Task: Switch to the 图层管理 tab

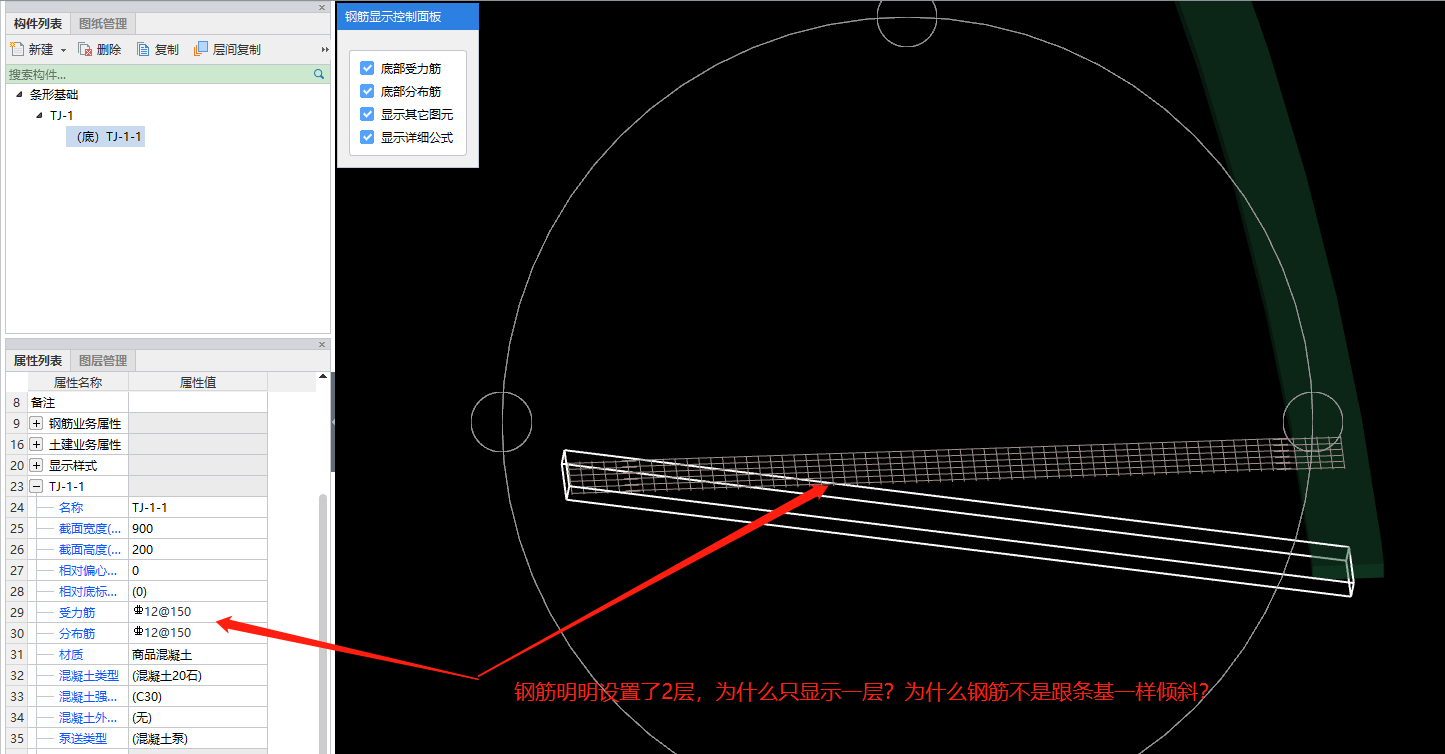Action: pos(102,360)
